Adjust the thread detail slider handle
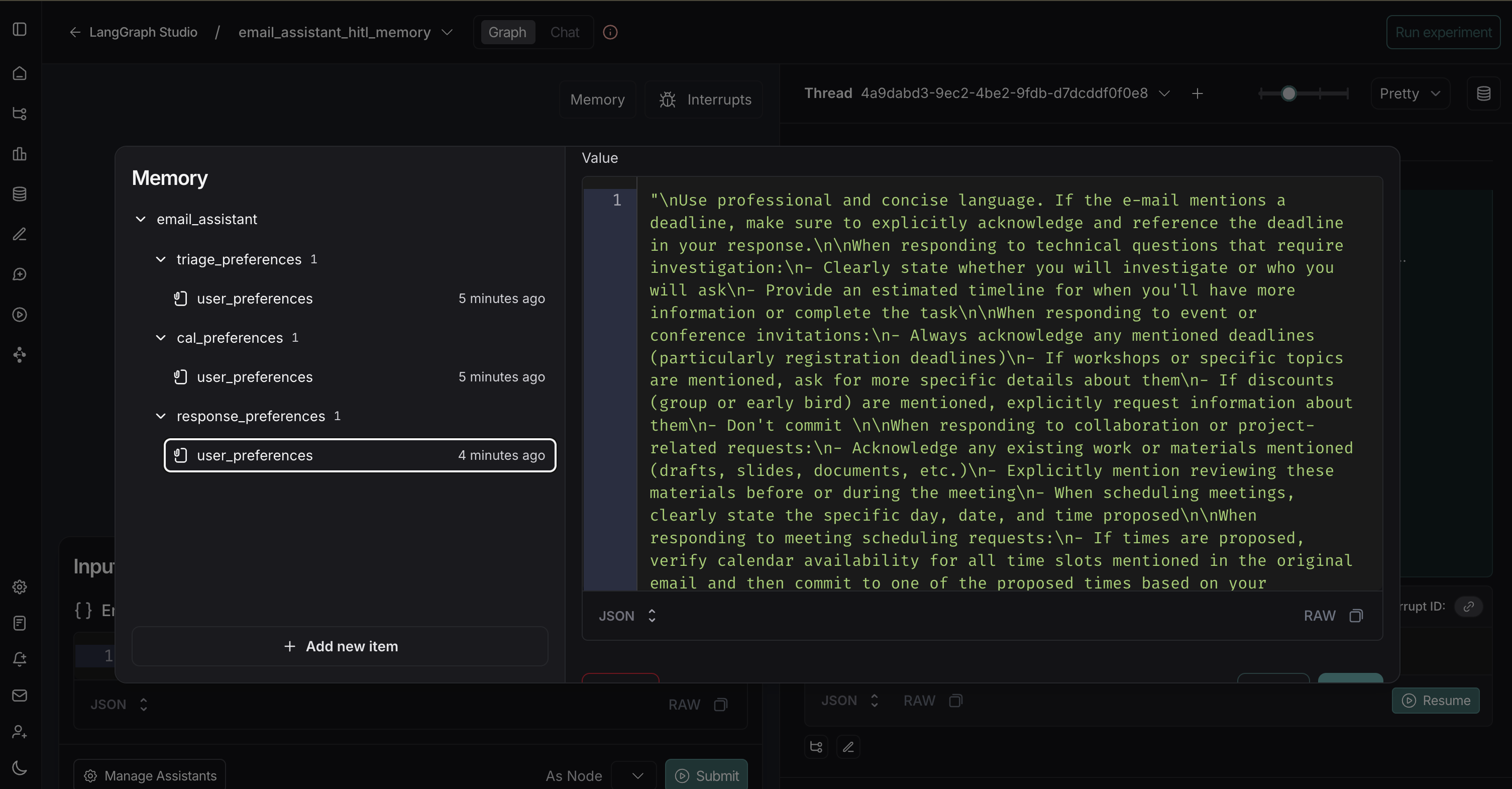 [1288, 94]
